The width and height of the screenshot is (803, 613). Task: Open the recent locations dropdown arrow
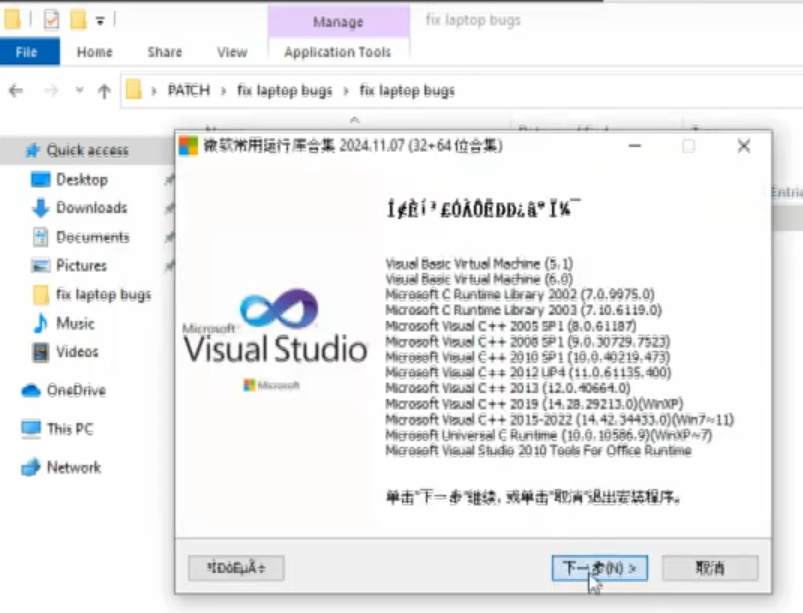click(x=79, y=90)
